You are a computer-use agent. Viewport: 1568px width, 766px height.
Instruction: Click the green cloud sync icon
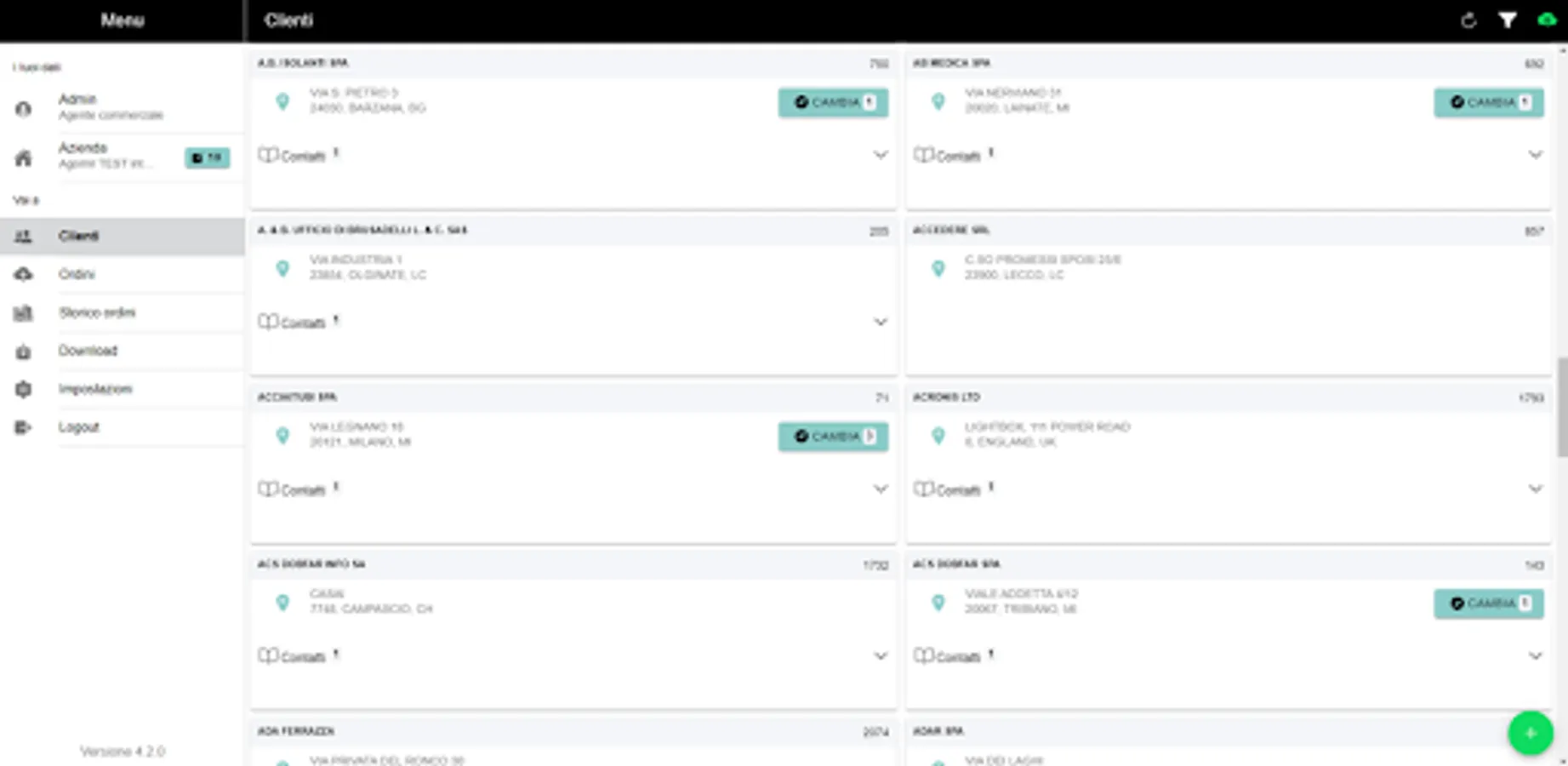1547,20
